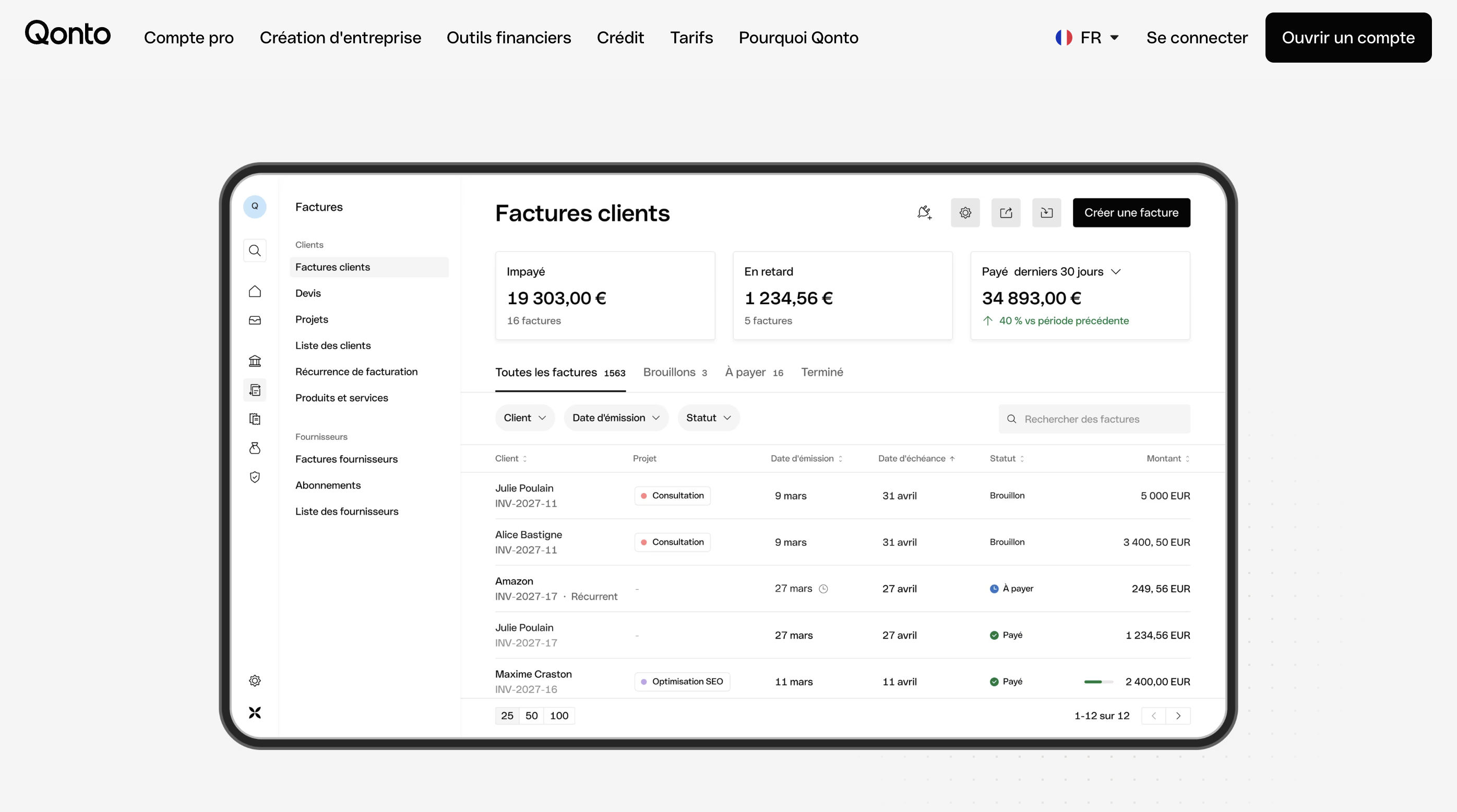The height and width of the screenshot is (812, 1457).
Task: Click the X-shaped icon at sidebar bottom
Action: click(x=255, y=712)
